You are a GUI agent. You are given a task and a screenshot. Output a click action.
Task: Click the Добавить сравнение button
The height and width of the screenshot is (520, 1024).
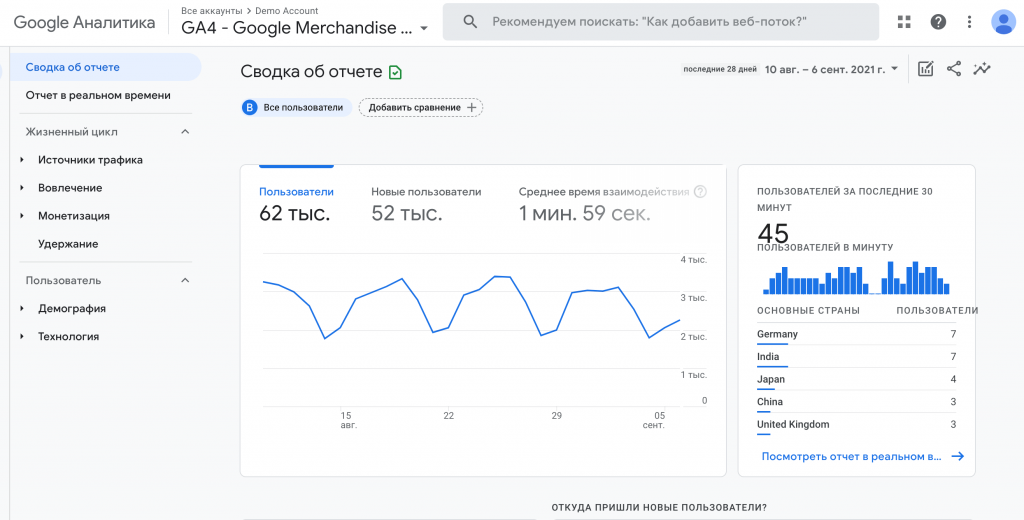click(x=420, y=107)
